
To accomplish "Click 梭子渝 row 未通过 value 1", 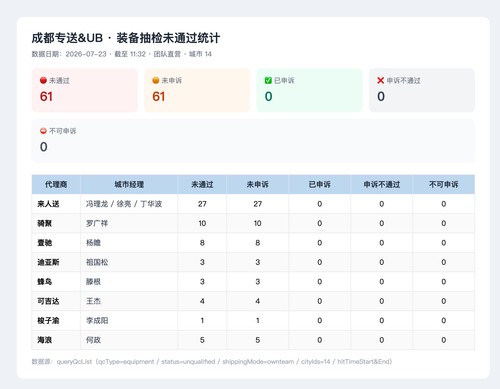I will pos(202,321).
